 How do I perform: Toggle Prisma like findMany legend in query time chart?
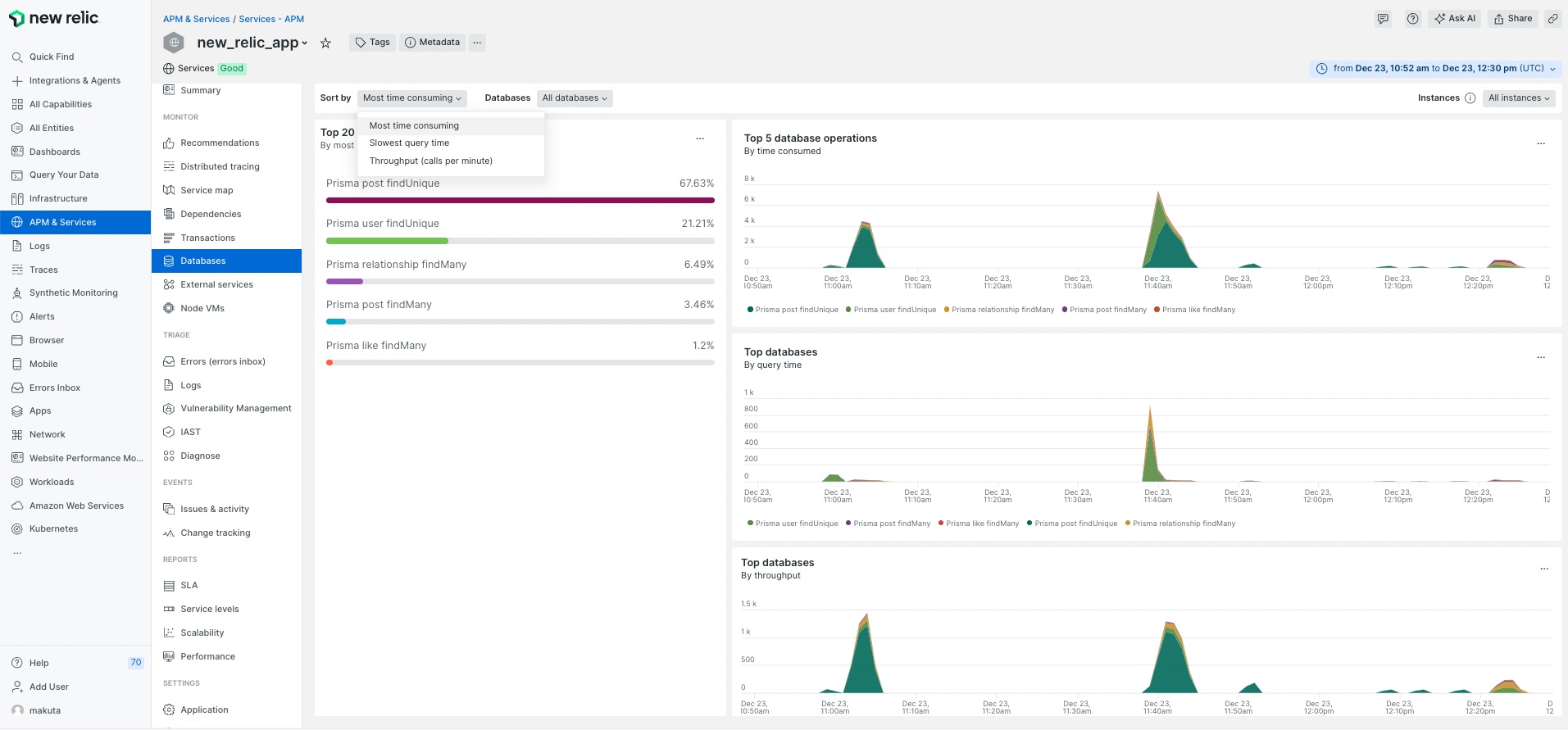(979, 524)
